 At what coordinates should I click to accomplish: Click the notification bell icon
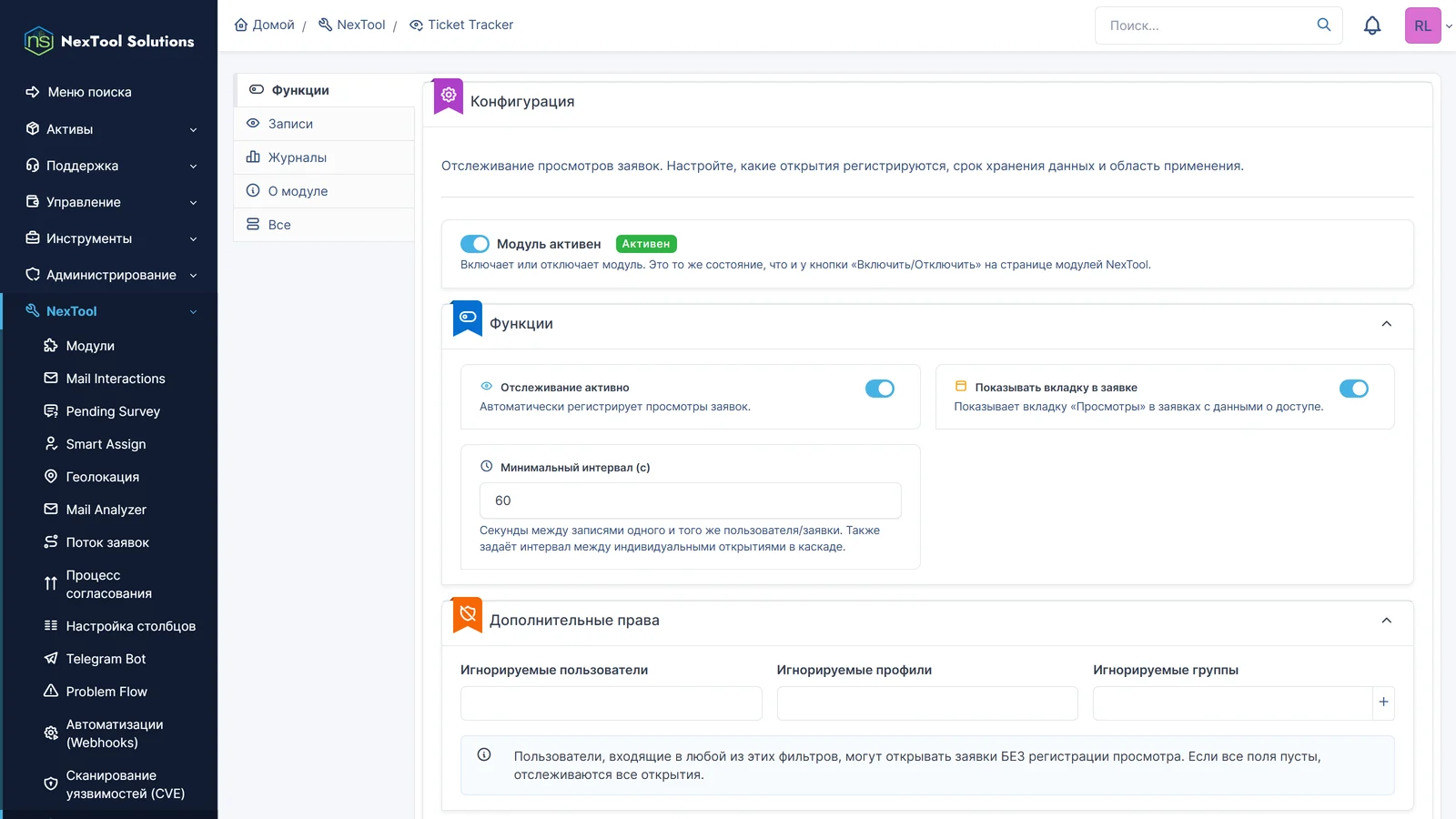[x=1372, y=25]
